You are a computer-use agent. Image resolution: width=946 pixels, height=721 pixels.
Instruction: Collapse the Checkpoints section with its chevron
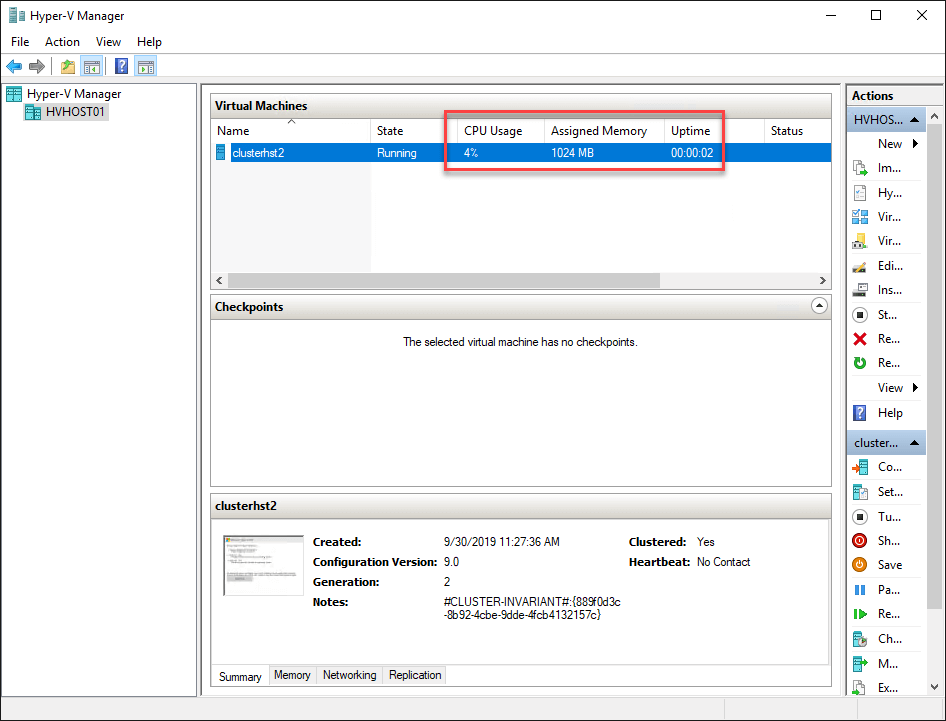819,306
